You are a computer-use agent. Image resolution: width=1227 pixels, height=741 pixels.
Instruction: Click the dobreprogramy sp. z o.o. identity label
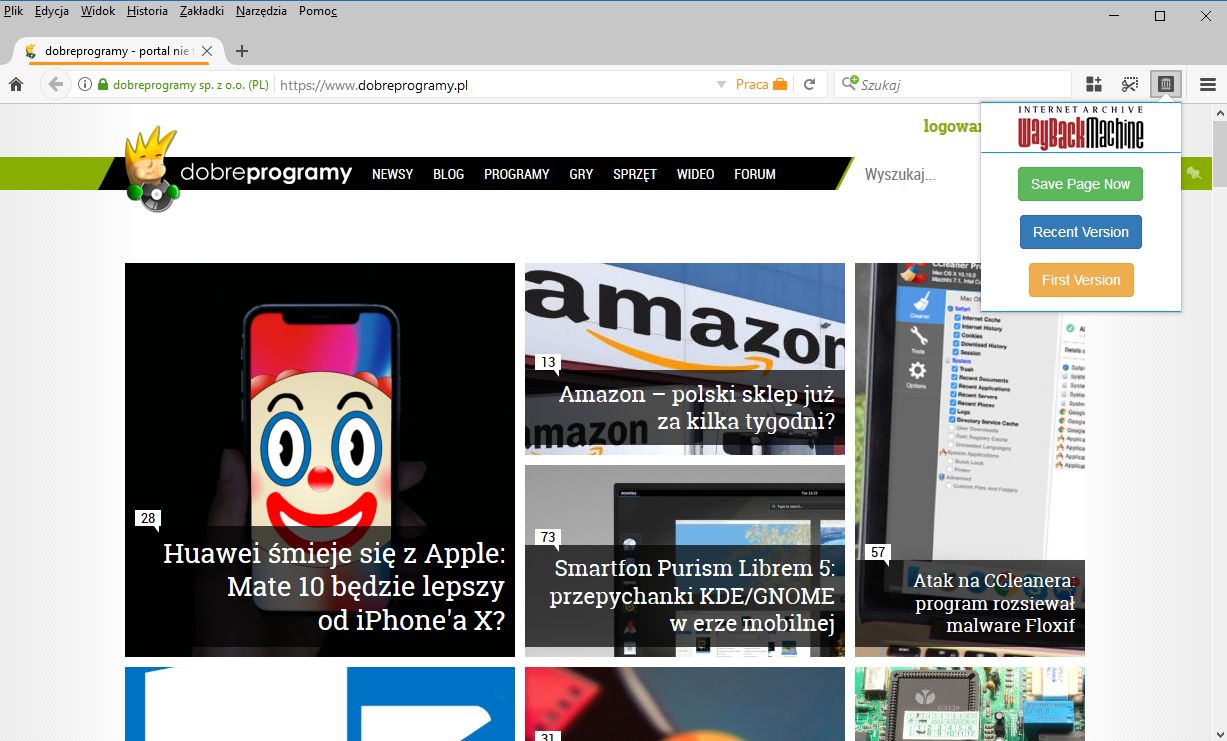tap(190, 85)
